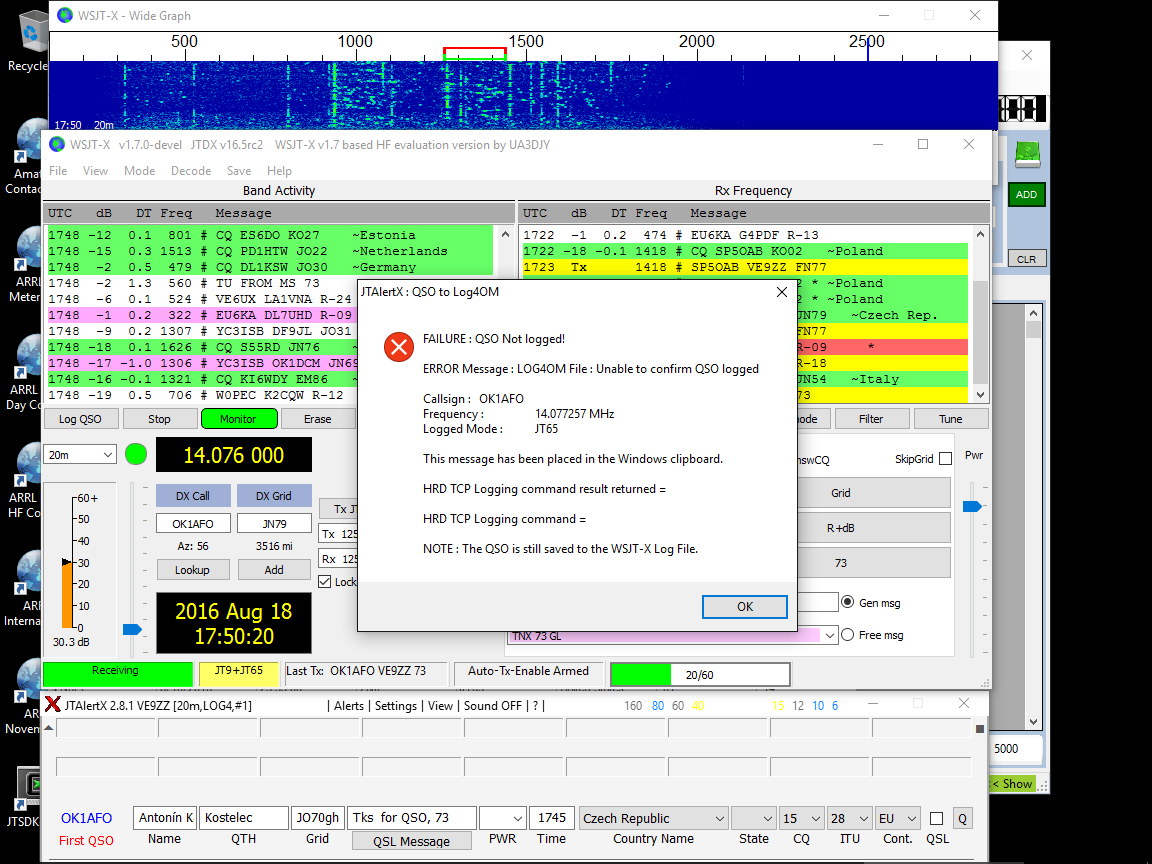Click the Lookup button
The width and height of the screenshot is (1152, 864).
click(192, 570)
